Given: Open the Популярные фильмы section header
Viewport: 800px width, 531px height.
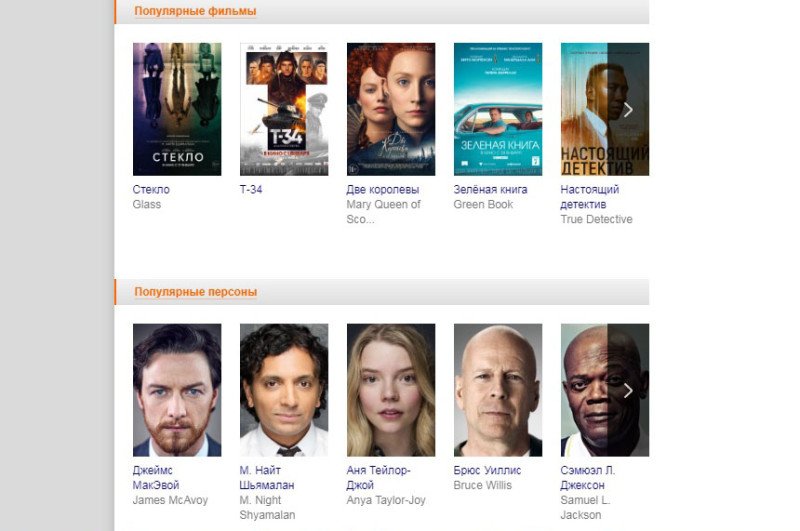Looking at the screenshot, I should click(195, 11).
